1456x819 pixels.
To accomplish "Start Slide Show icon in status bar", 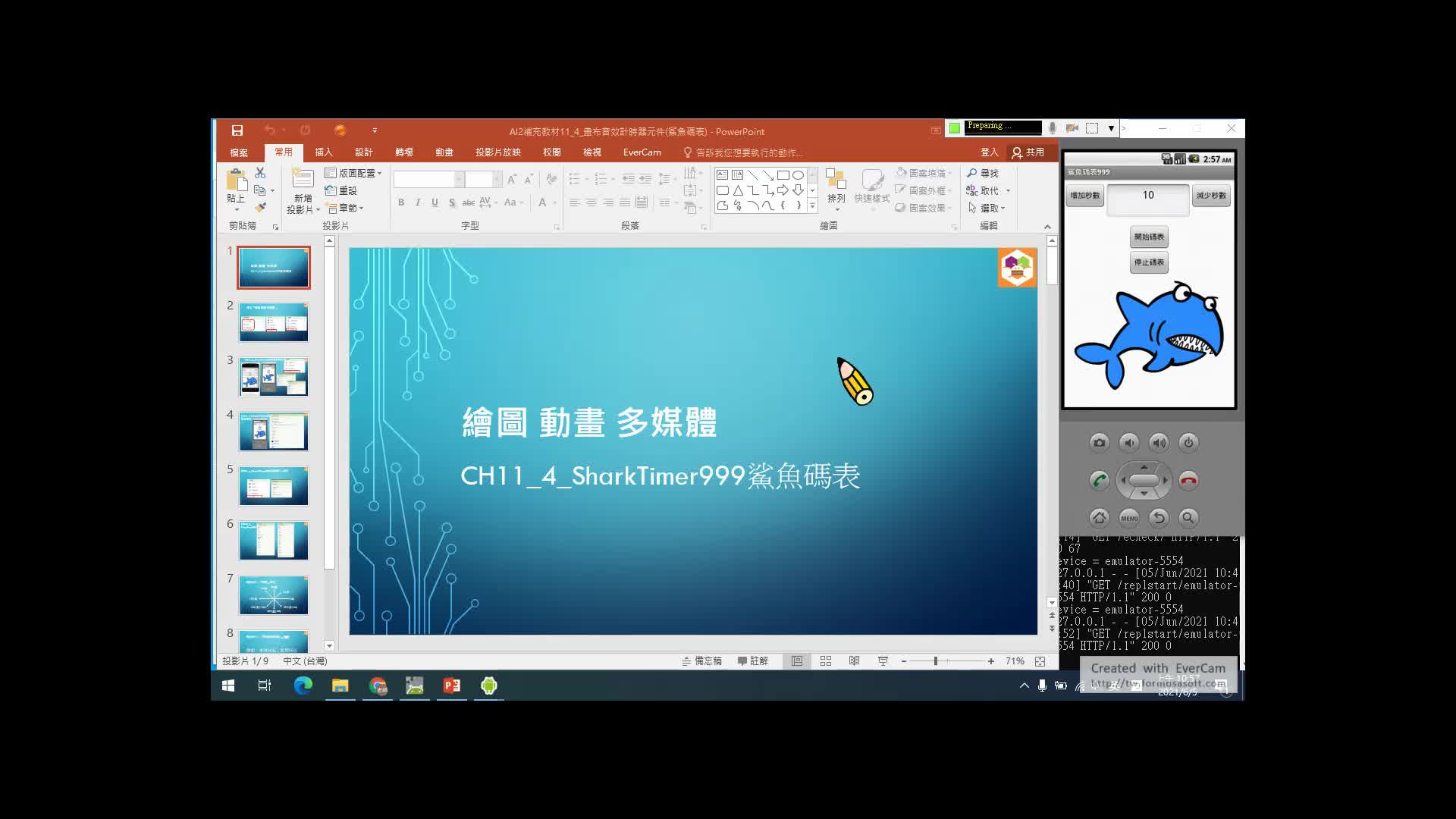I will pyautogui.click(x=883, y=661).
